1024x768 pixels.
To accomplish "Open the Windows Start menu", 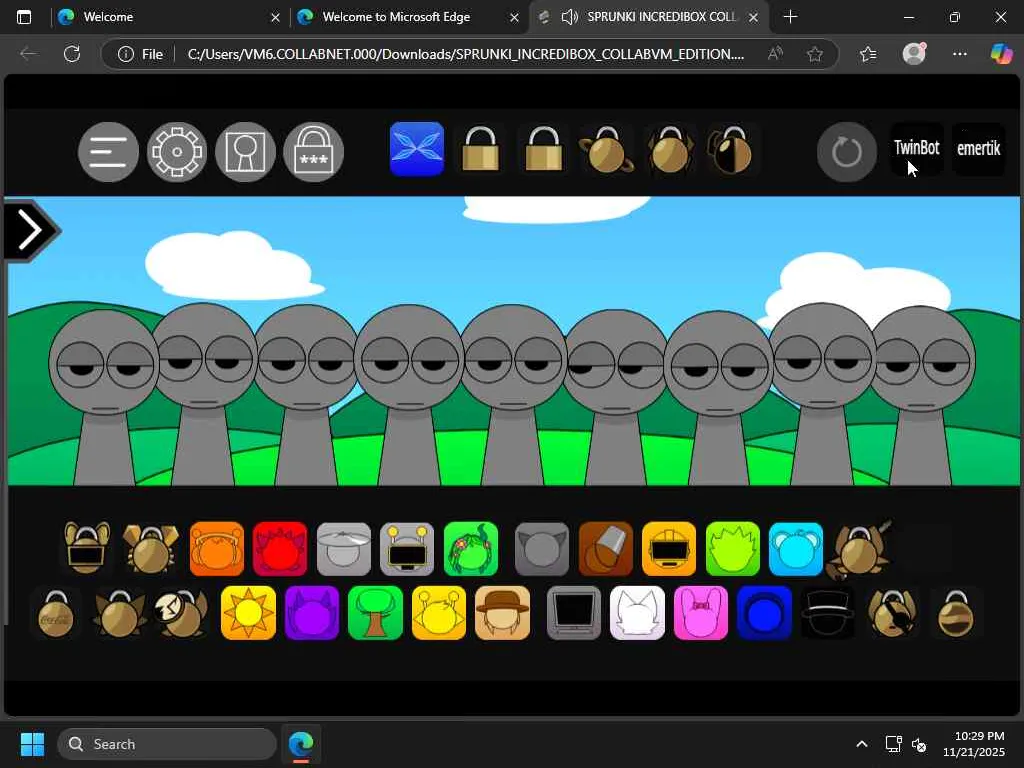I will tap(32, 744).
